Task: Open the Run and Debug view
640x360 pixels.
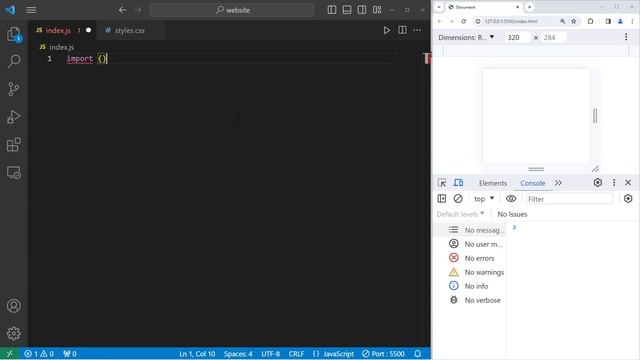Action: coord(13,117)
